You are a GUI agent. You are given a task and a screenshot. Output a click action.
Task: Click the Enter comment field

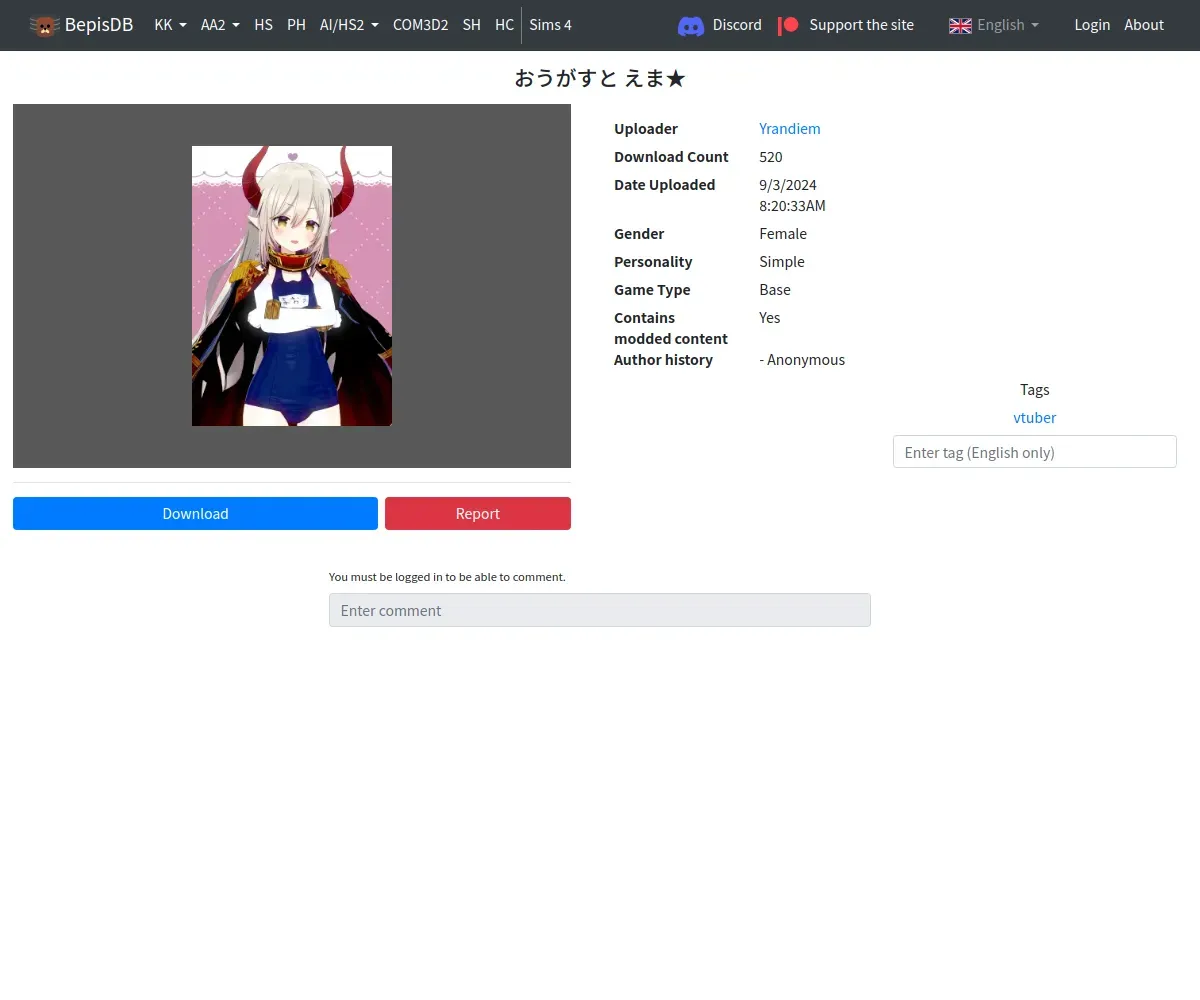point(600,610)
